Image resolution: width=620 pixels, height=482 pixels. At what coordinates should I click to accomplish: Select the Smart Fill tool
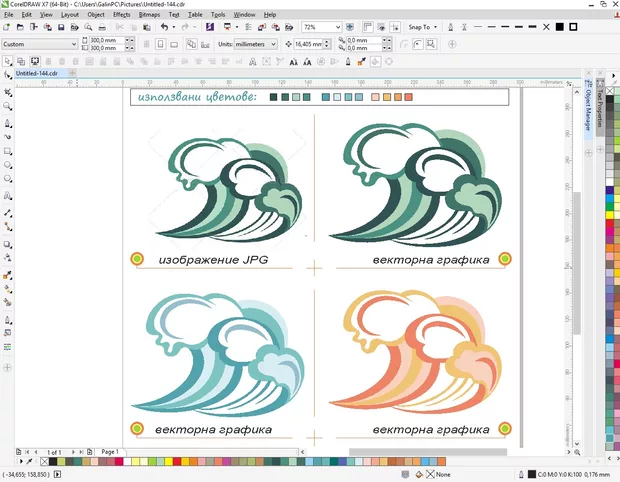coord(7,302)
